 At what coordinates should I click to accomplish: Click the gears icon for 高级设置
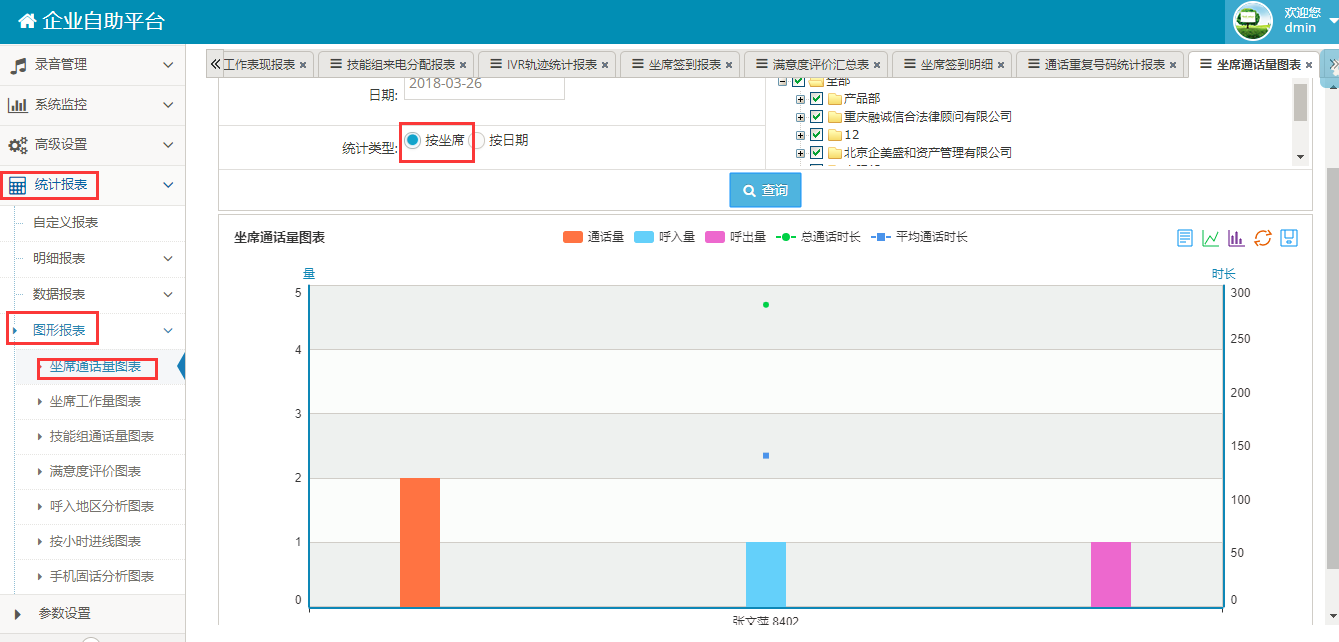[x=18, y=145]
